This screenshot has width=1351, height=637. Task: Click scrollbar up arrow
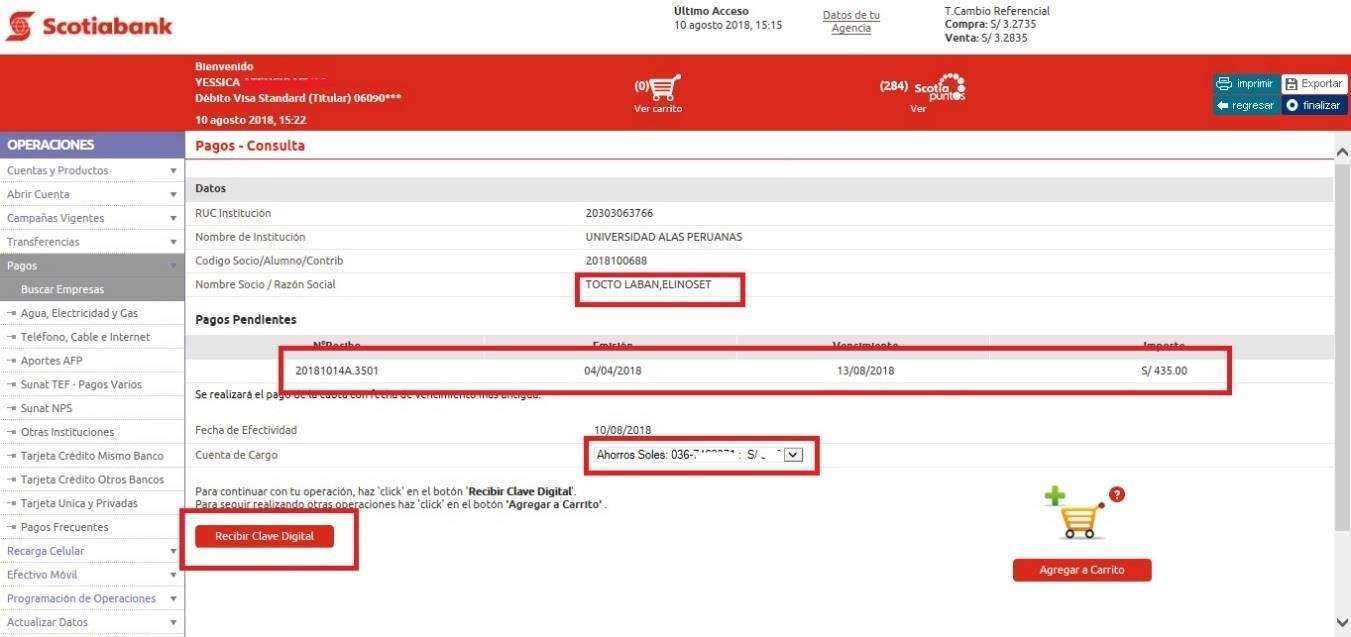coord(1342,152)
